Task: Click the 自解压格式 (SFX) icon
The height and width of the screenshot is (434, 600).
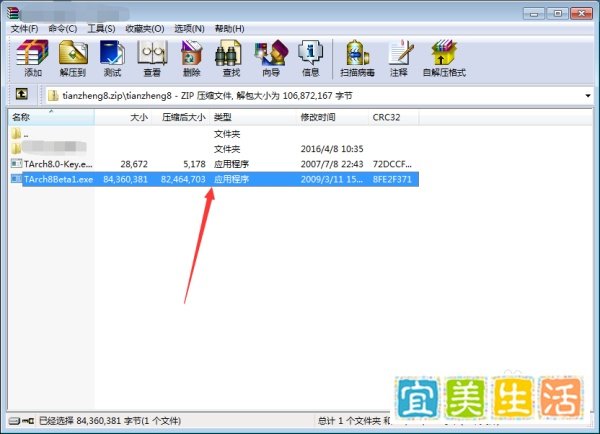Action: point(444,53)
